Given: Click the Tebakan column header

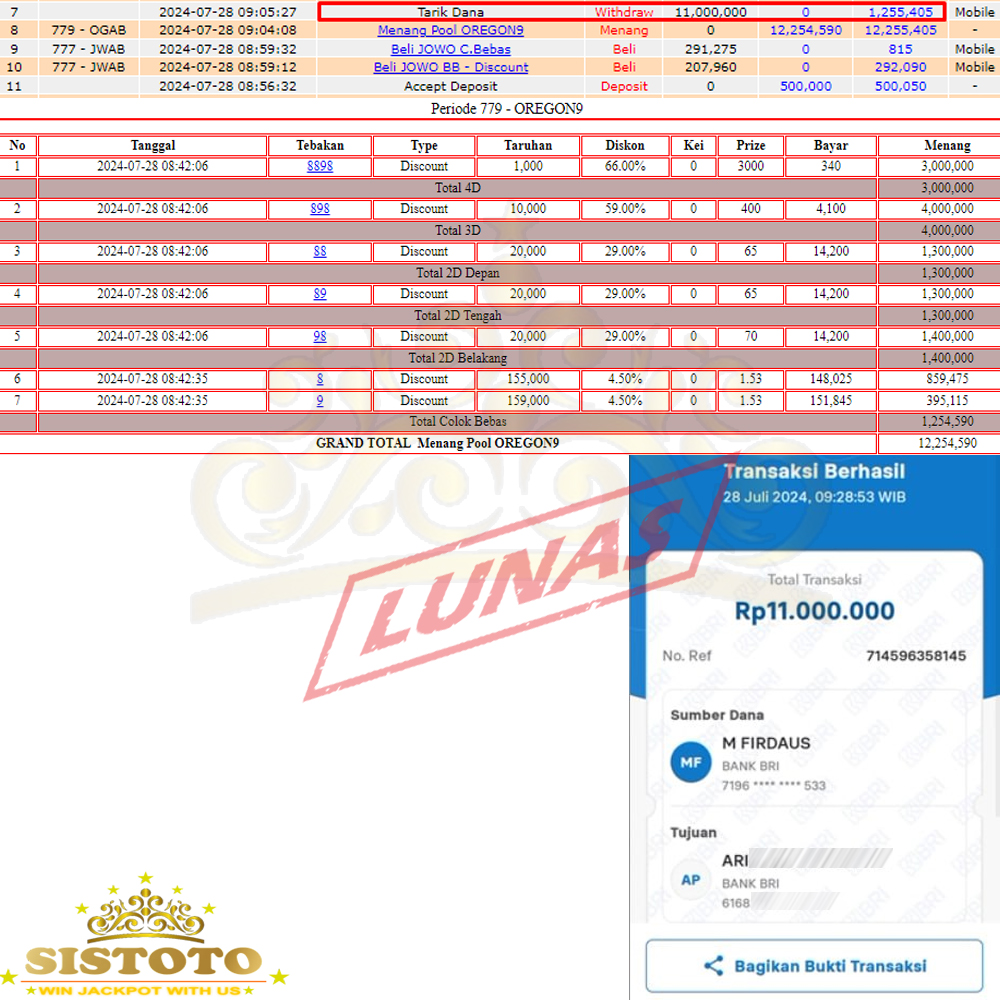Looking at the screenshot, I should pos(320,145).
